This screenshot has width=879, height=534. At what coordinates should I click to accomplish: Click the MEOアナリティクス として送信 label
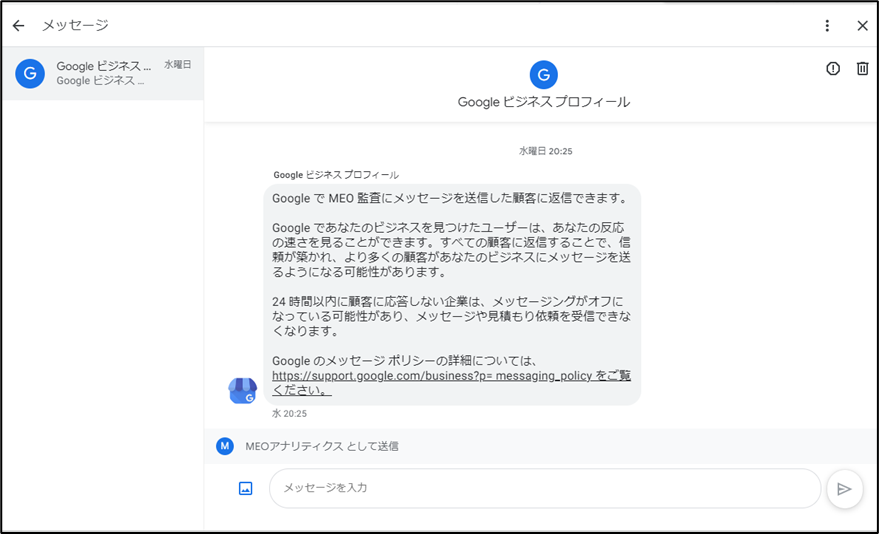322,446
